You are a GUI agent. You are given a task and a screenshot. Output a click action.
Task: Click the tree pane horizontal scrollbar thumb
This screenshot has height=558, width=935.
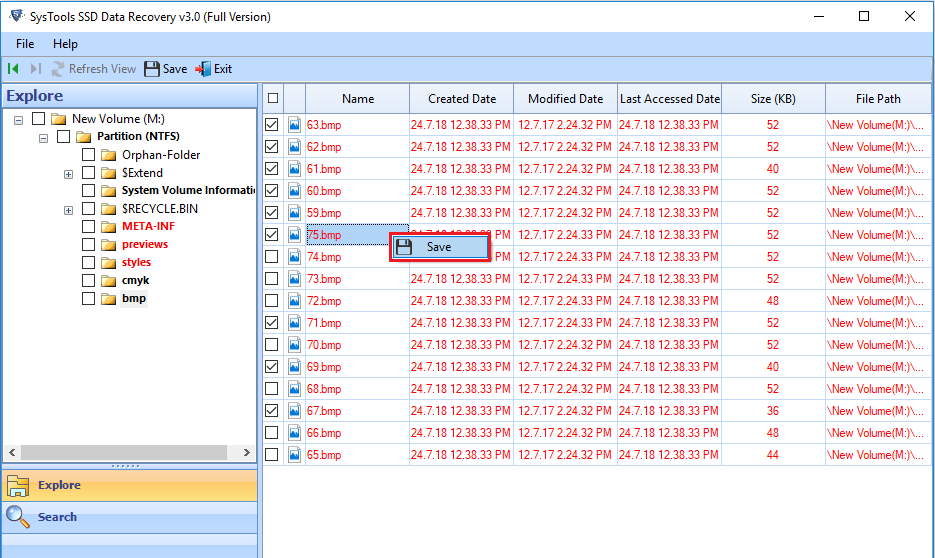pyautogui.click(x=124, y=452)
